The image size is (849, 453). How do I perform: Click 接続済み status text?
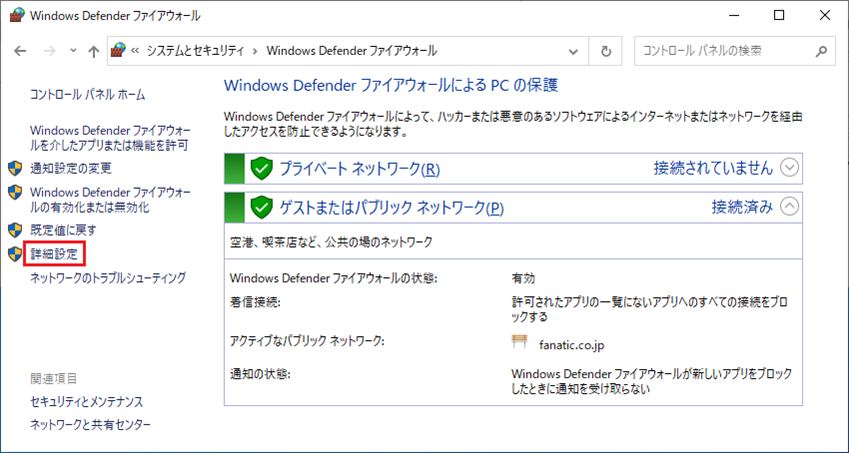click(x=742, y=206)
